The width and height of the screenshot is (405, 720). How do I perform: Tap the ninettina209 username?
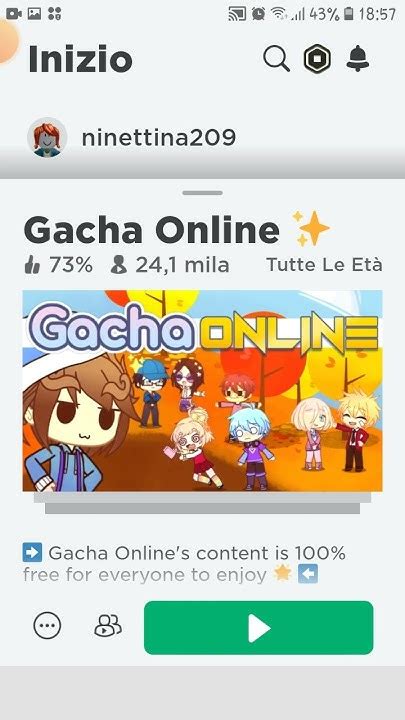coord(158,137)
